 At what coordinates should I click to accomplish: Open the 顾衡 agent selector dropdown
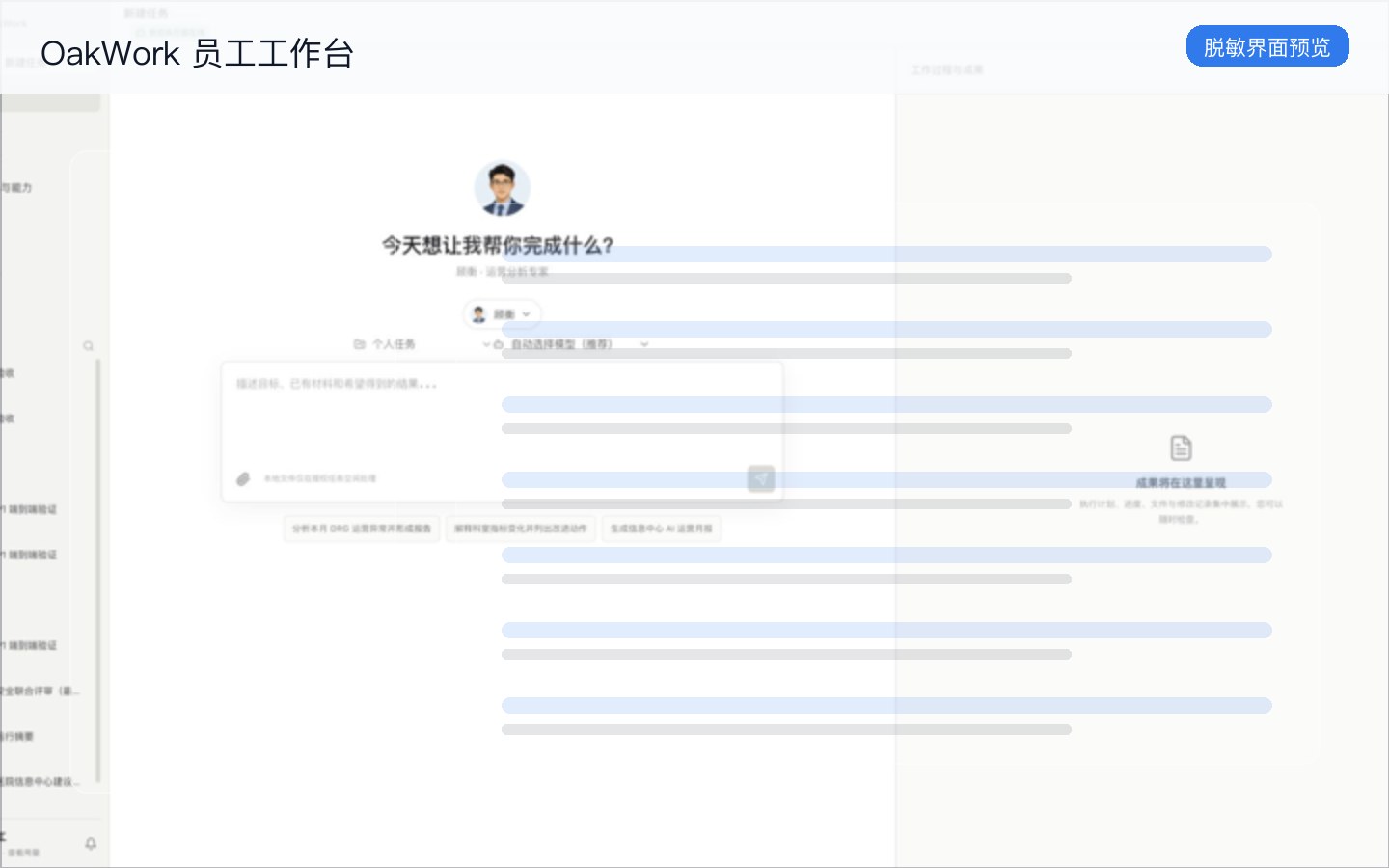click(x=502, y=314)
